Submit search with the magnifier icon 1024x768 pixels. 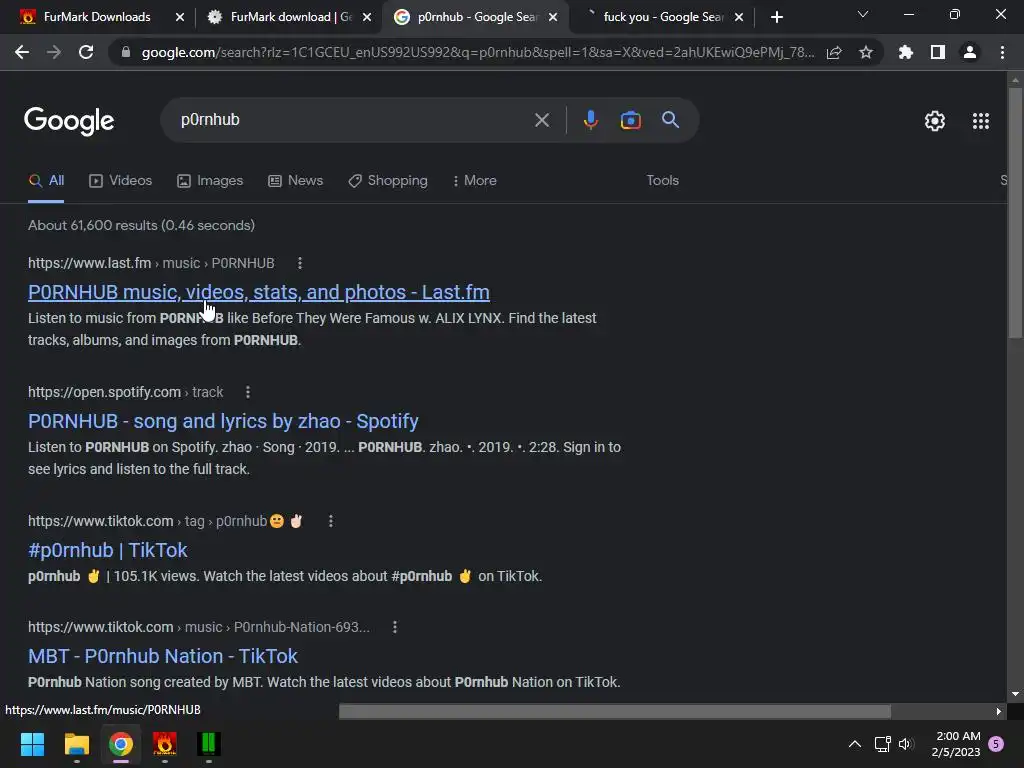tap(670, 120)
